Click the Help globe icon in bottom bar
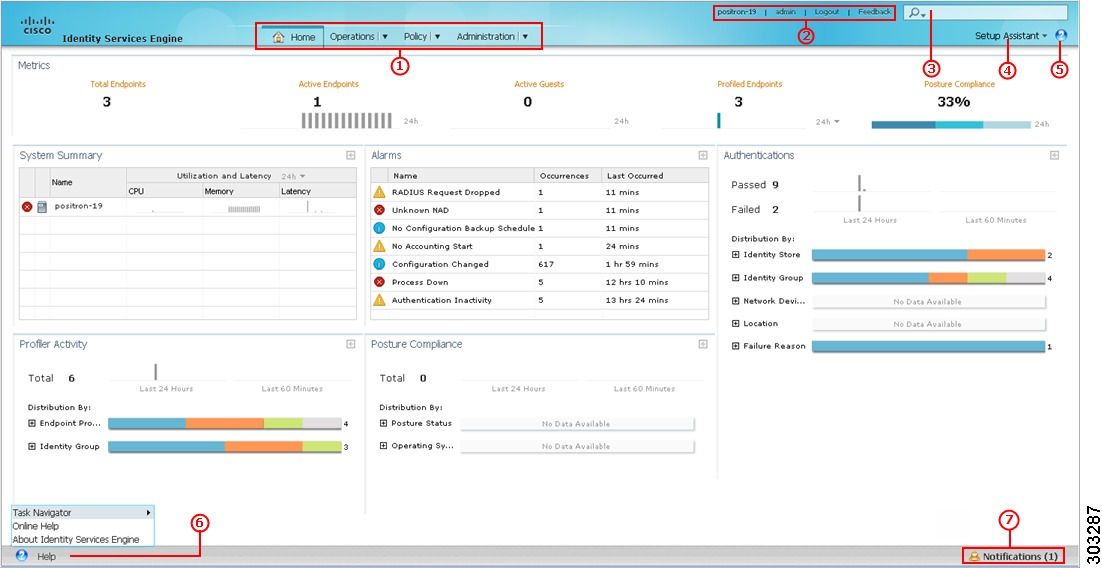1102x568 pixels. point(22,556)
